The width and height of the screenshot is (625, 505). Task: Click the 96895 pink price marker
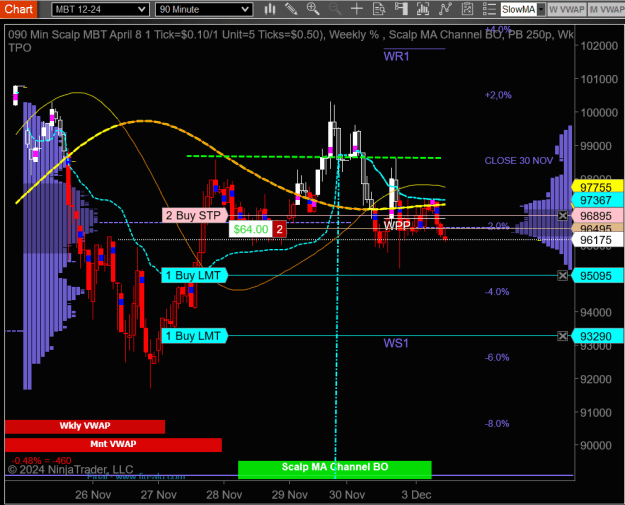(x=597, y=216)
